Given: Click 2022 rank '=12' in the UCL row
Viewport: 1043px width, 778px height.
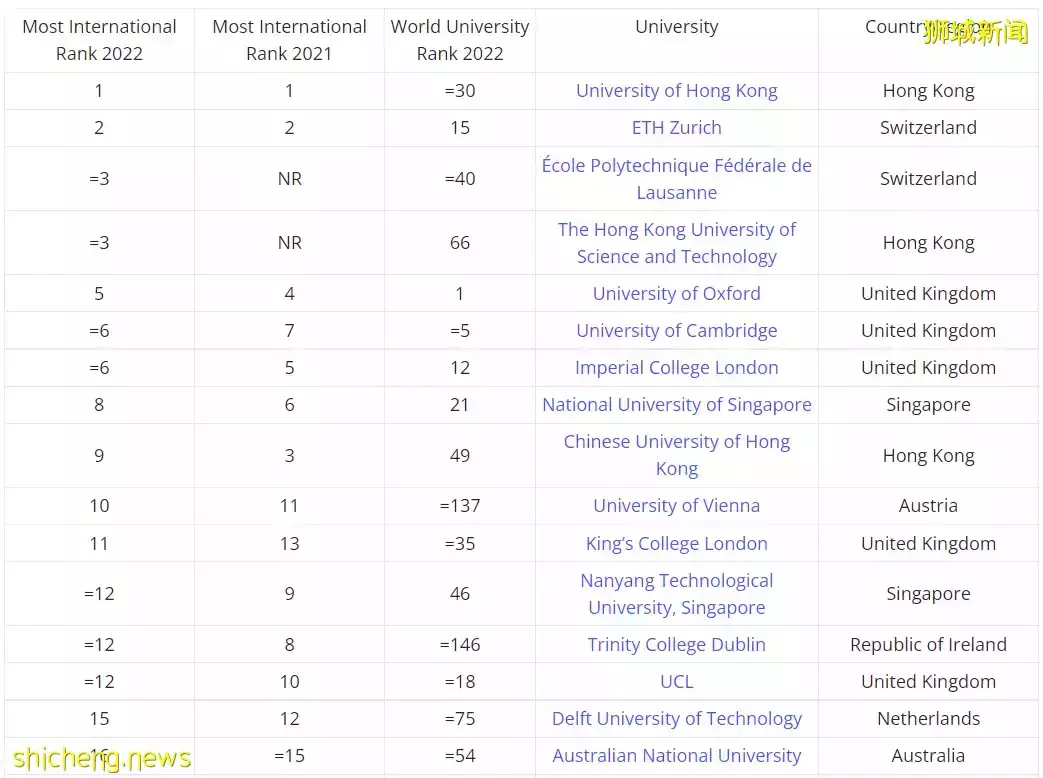Looking at the screenshot, I should coord(99,682).
